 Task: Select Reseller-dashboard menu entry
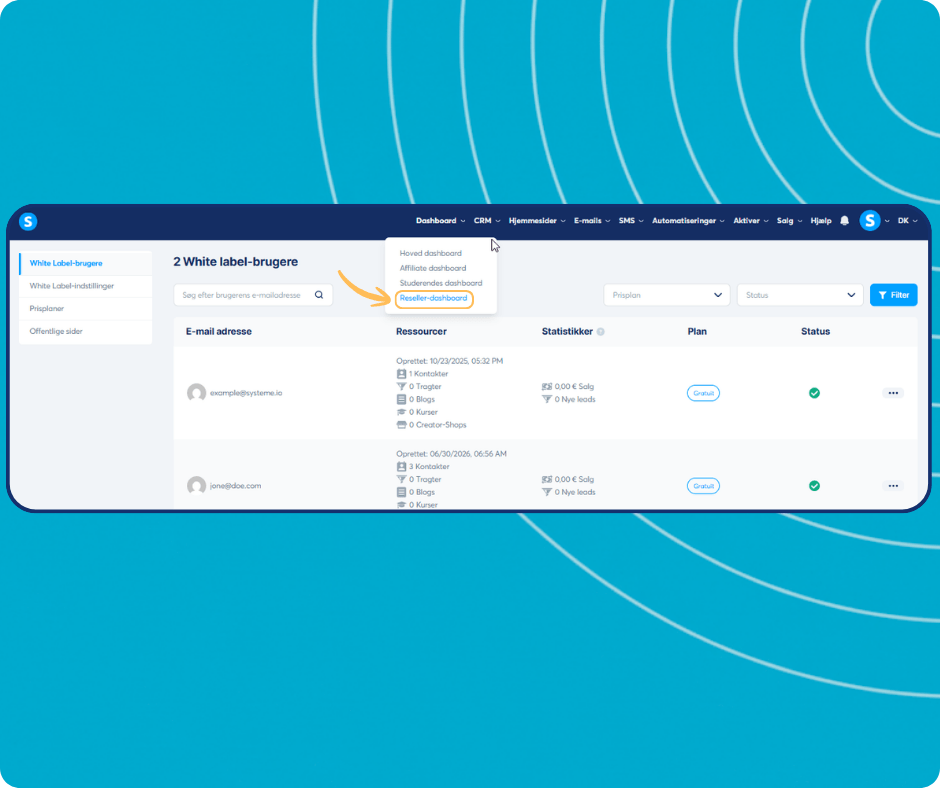tap(433, 298)
